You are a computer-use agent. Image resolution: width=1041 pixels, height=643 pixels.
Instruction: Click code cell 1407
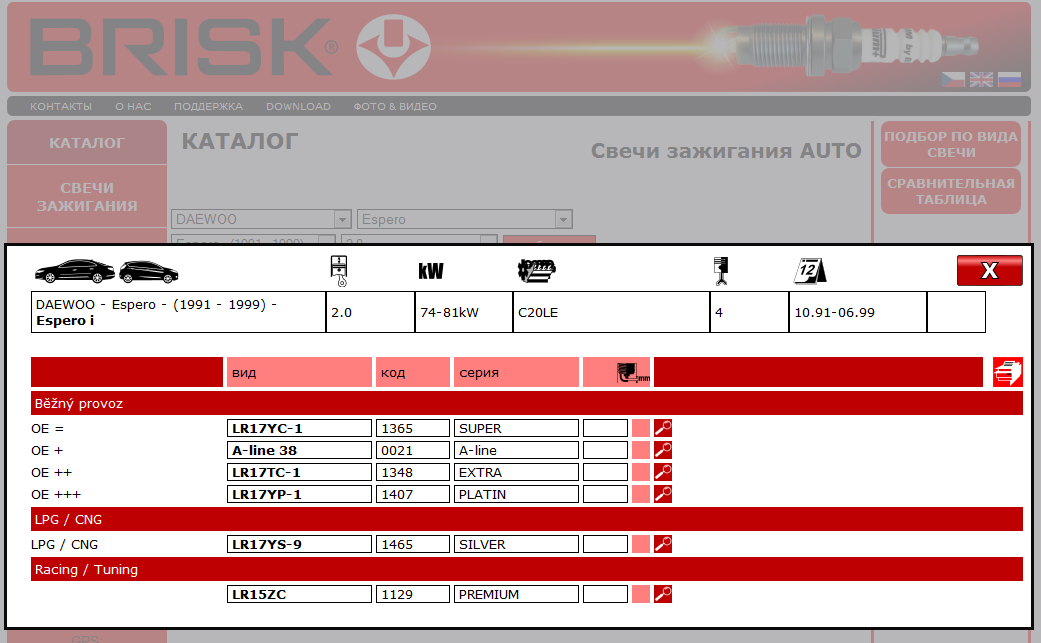click(x=413, y=494)
